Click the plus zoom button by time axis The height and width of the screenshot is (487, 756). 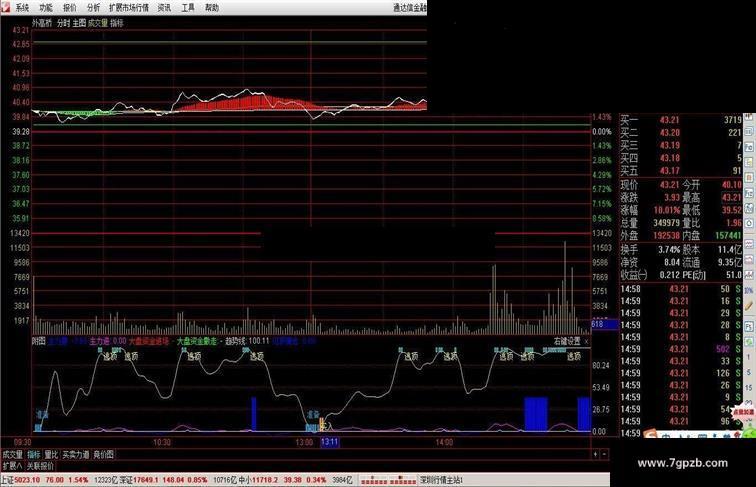pos(596,454)
